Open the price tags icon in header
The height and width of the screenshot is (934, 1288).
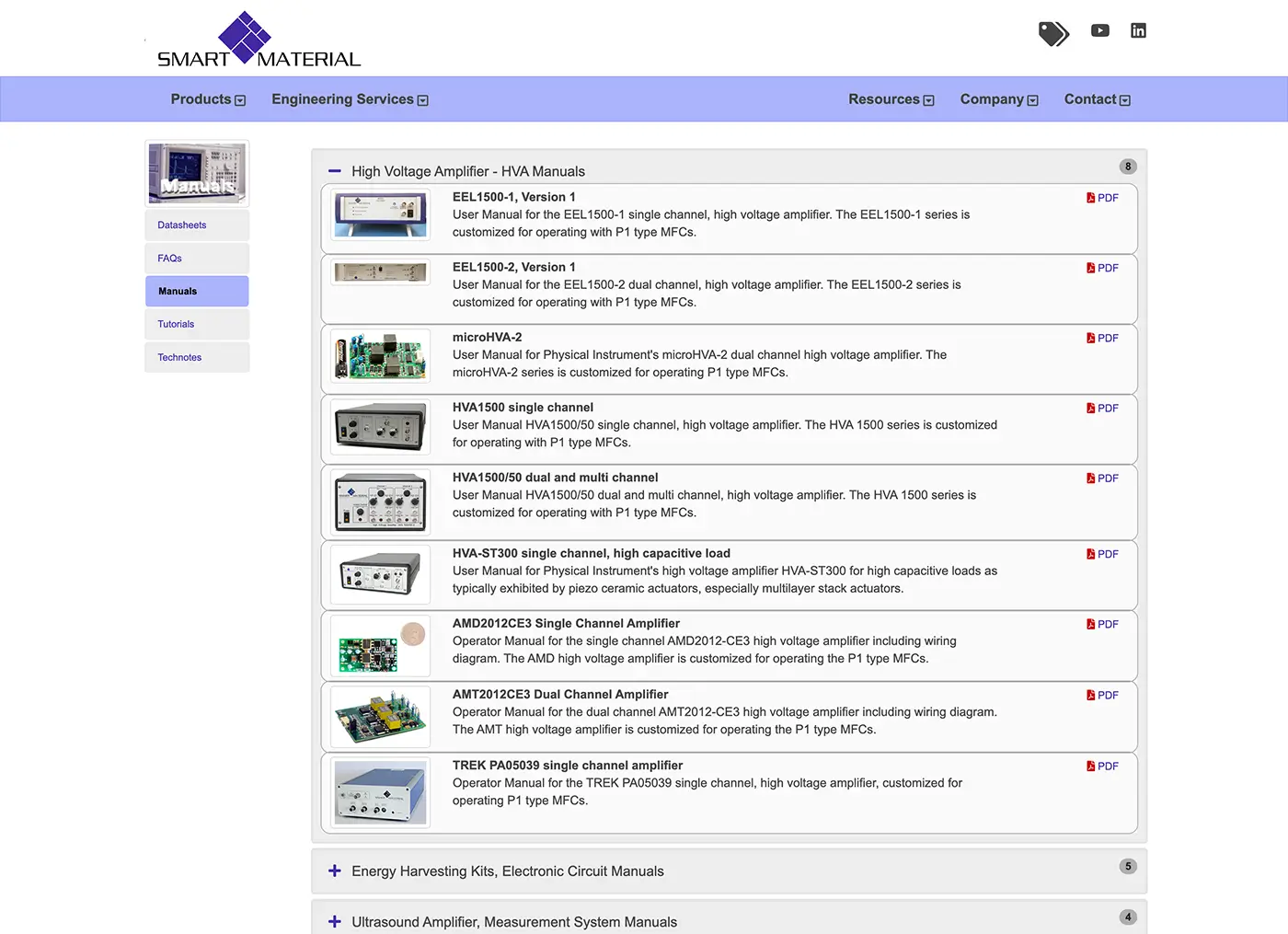pos(1053,33)
